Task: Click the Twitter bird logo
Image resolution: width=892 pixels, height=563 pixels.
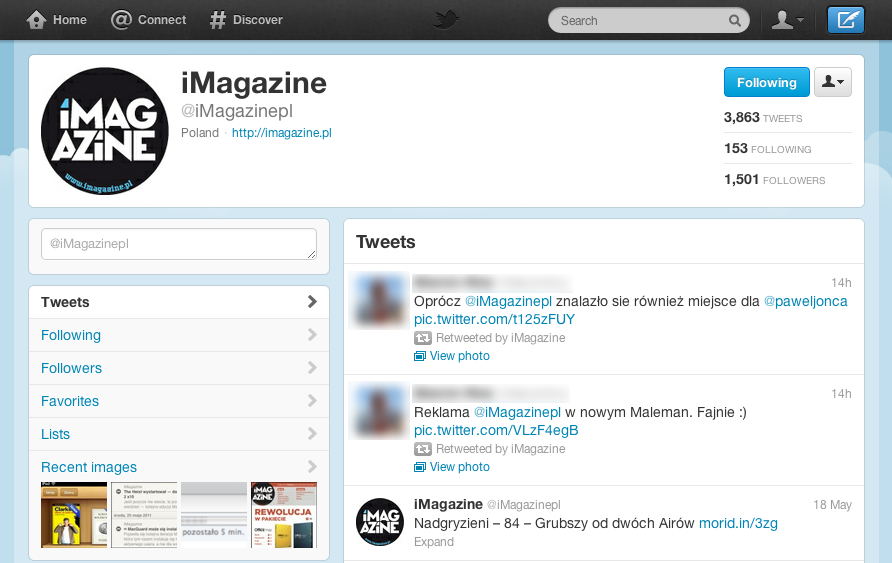Action: click(446, 20)
